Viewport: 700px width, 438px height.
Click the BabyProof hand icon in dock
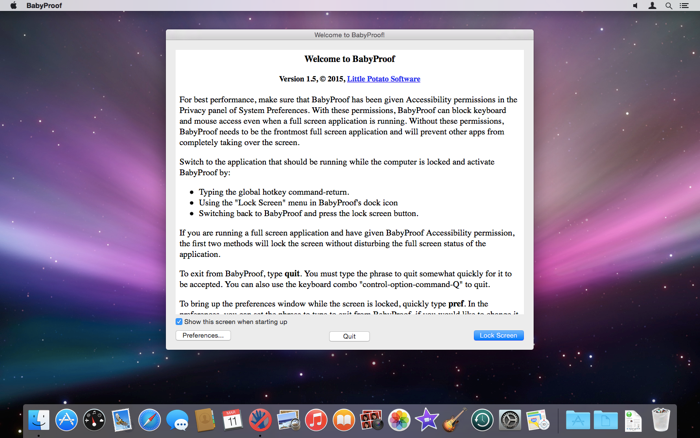click(260, 420)
